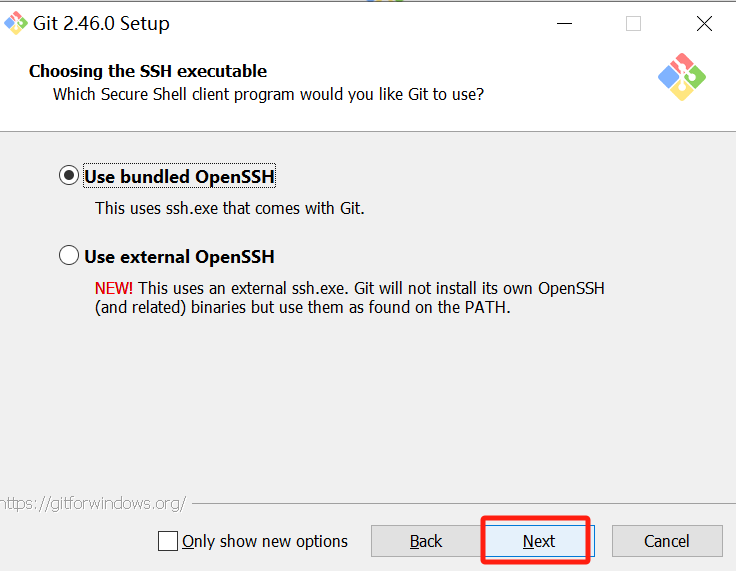This screenshot has height=571, width=736.
Task: Choose the Use external OpenSSH radio button
Action: pos(69,256)
